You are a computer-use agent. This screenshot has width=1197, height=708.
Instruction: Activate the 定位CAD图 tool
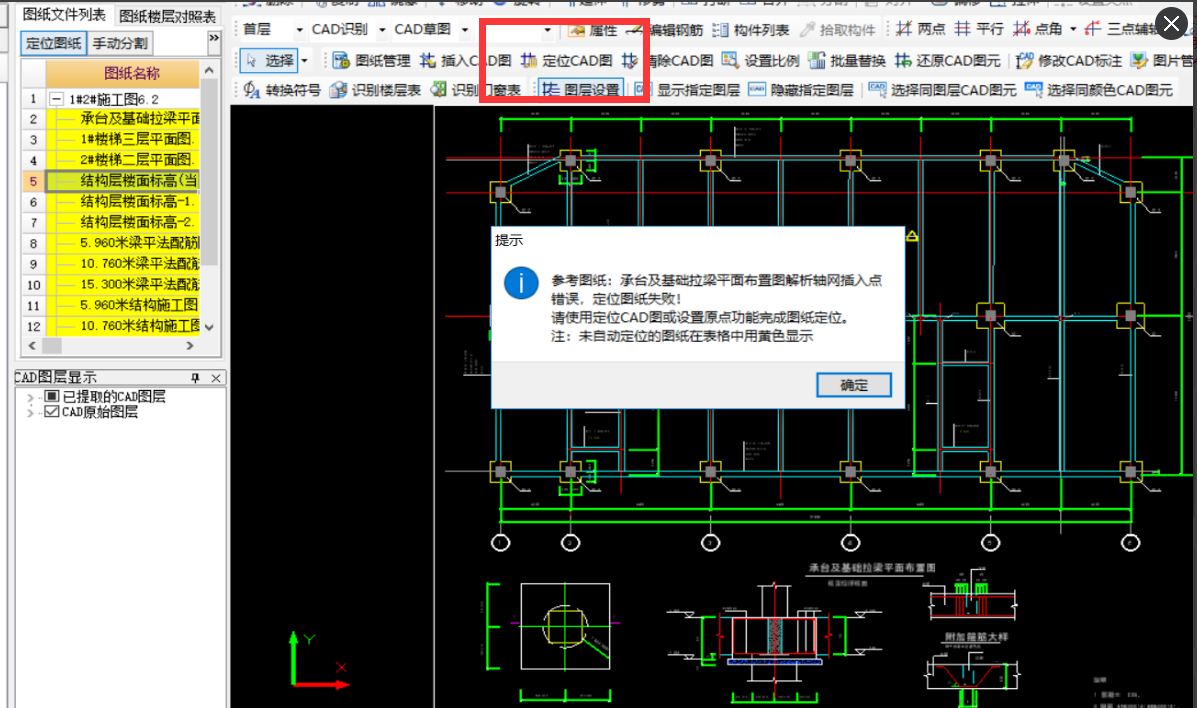tap(566, 60)
